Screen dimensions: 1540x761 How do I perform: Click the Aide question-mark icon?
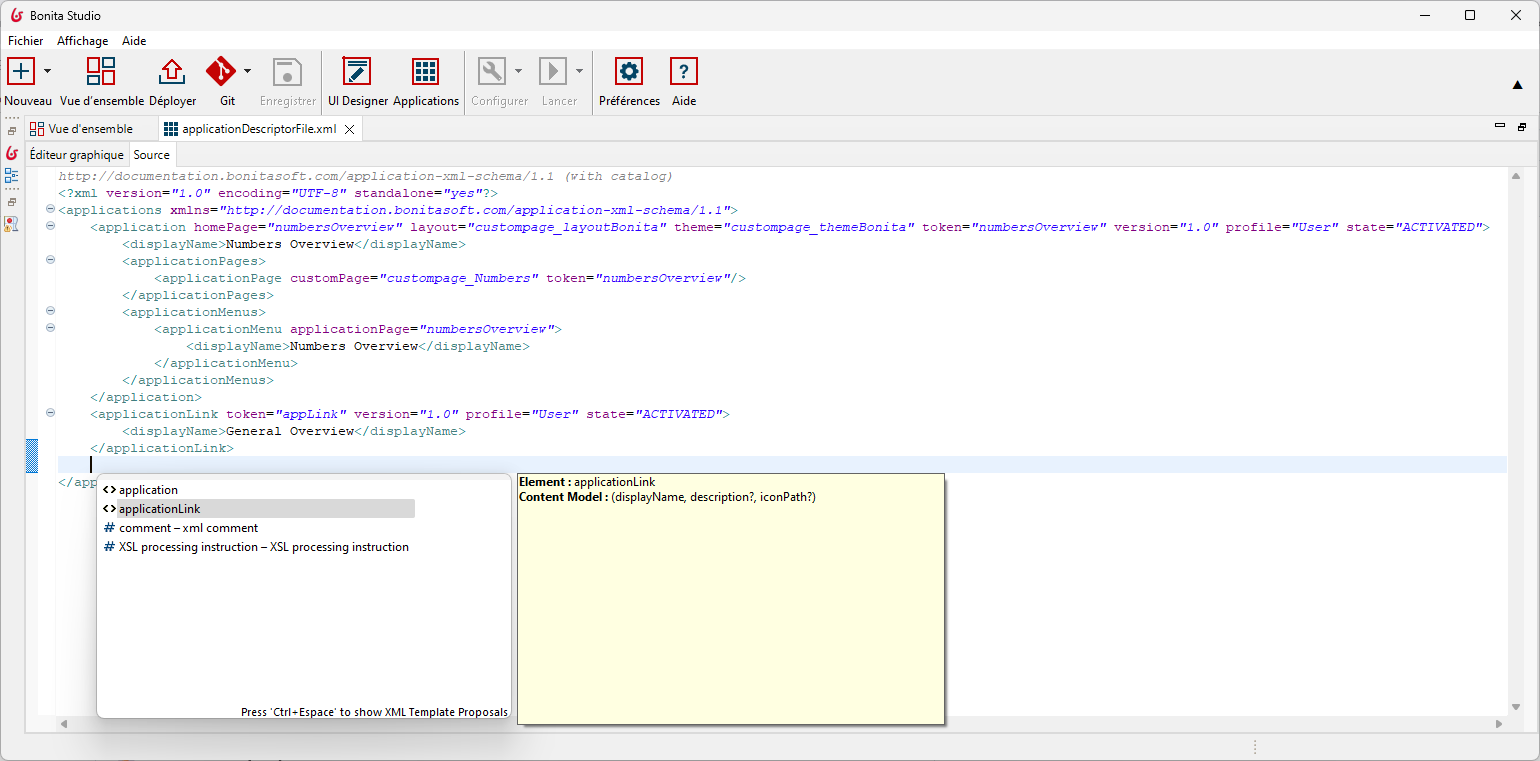pos(683,71)
